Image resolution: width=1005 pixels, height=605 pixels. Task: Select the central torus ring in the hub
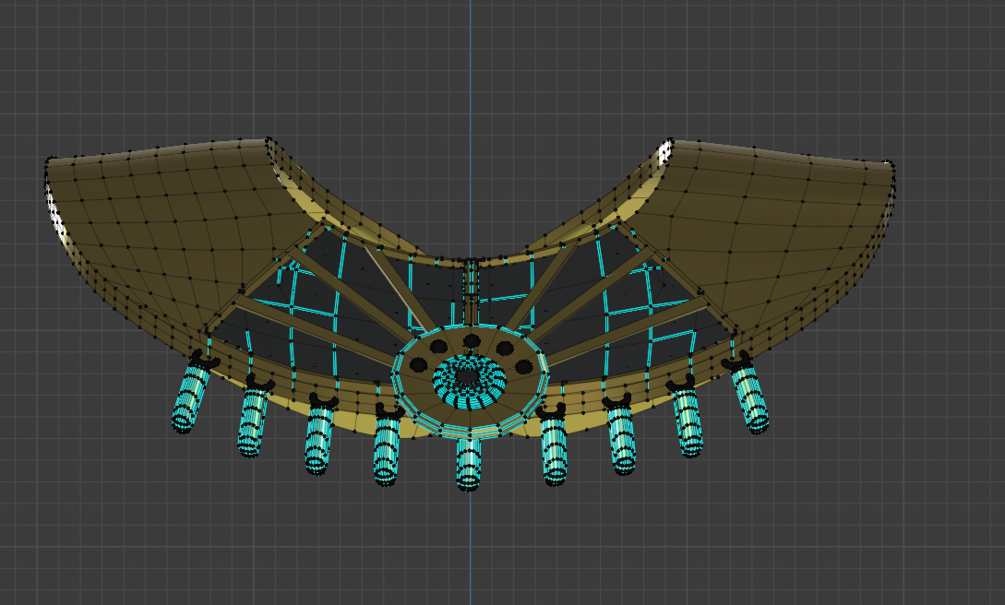470,381
